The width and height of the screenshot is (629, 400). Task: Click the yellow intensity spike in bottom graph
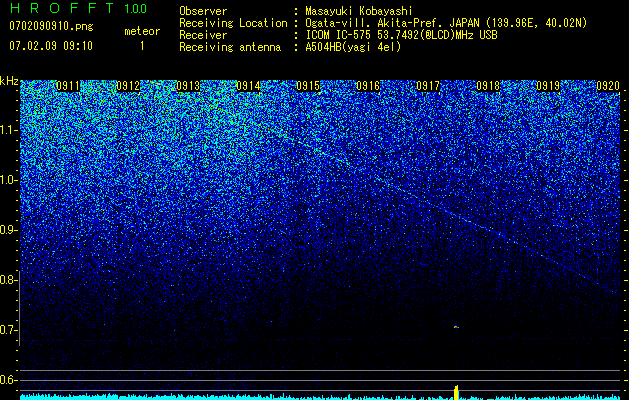click(x=456, y=392)
